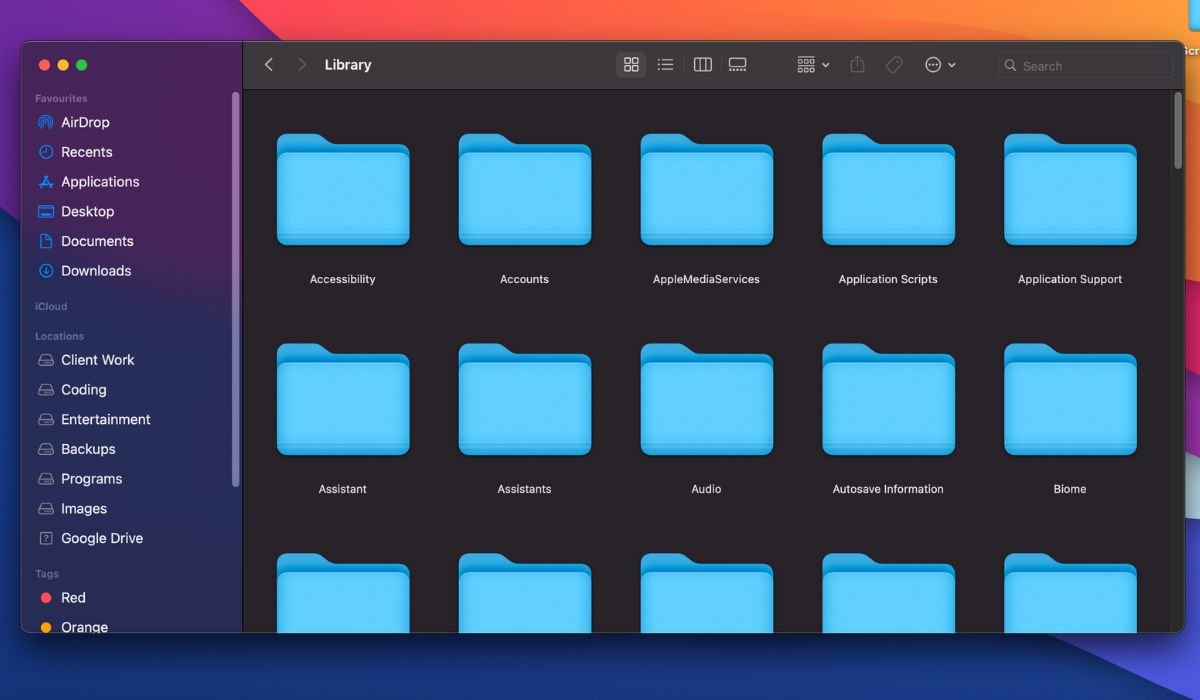Open the Images drive
Image resolution: width=1200 pixels, height=700 pixels.
point(84,508)
